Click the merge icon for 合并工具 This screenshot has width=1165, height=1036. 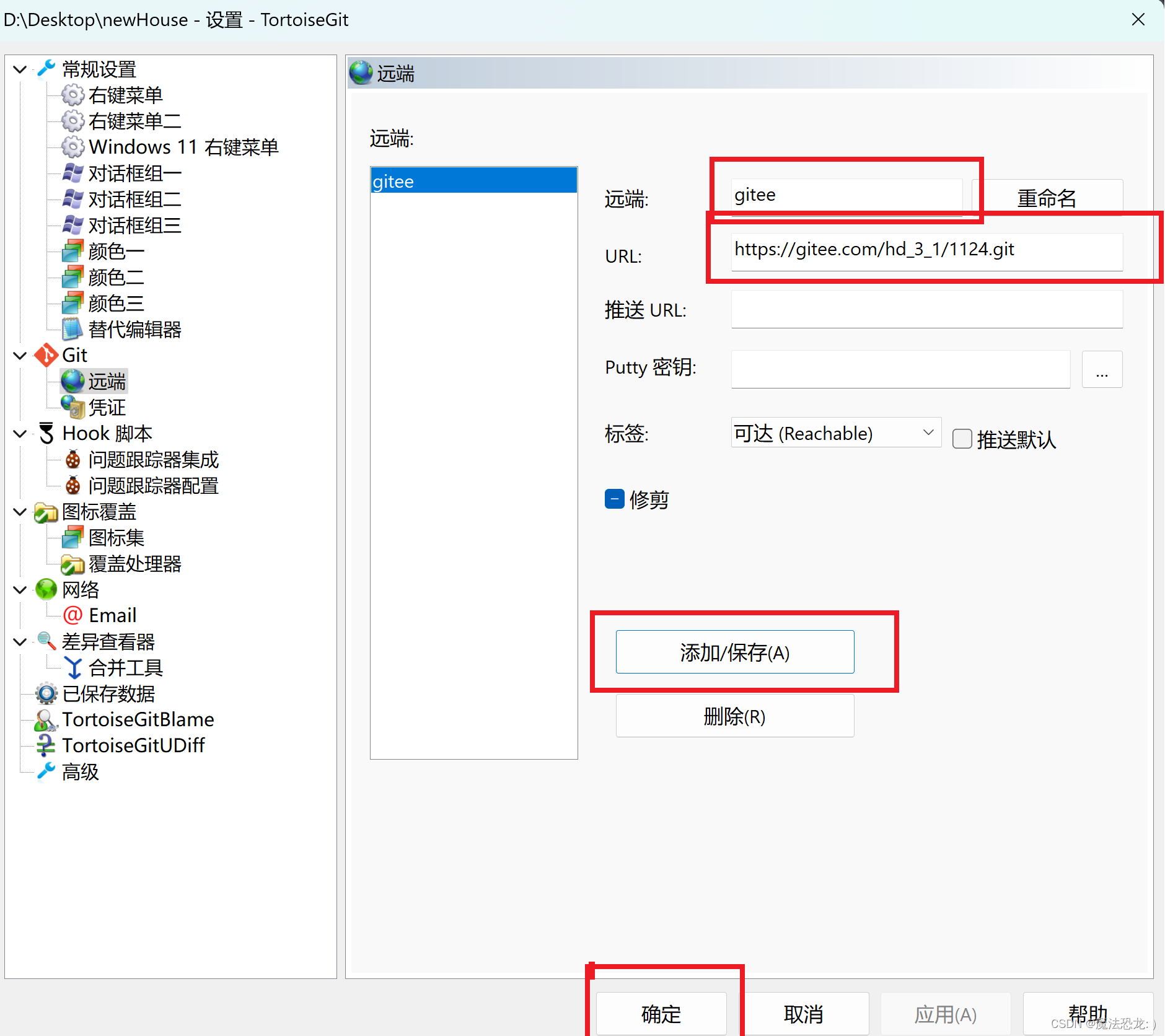[73, 667]
